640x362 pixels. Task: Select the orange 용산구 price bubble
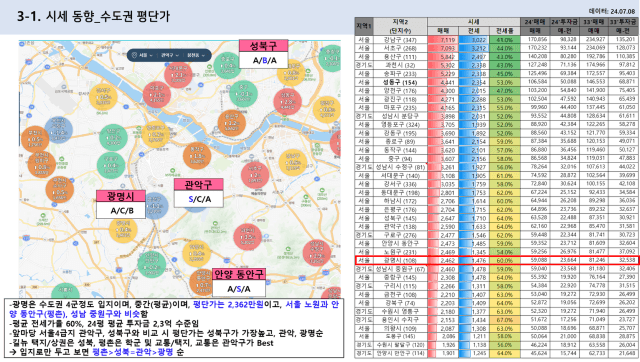[231, 122]
